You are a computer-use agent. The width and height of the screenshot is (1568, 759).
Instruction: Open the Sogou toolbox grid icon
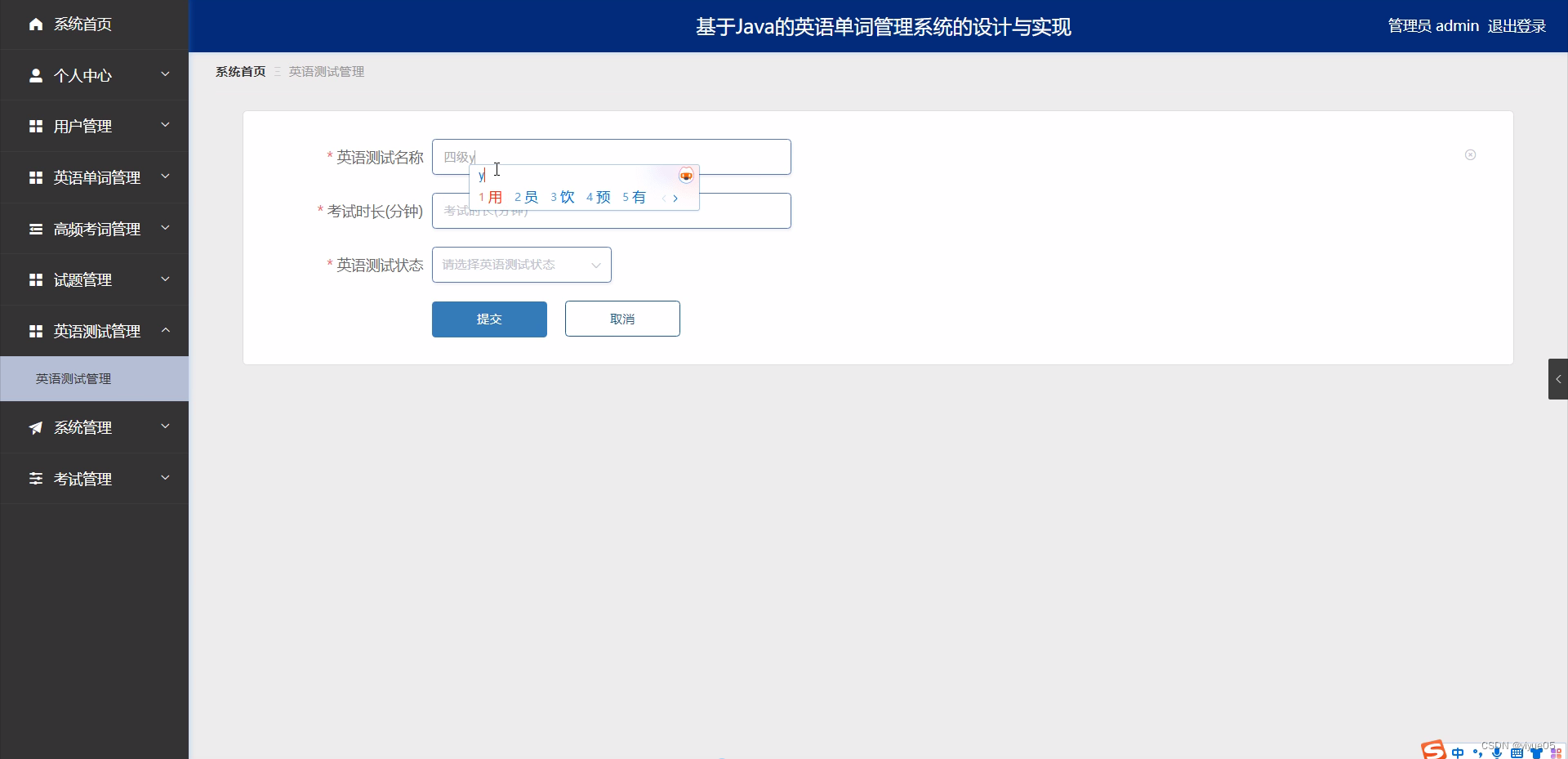coord(1555,752)
